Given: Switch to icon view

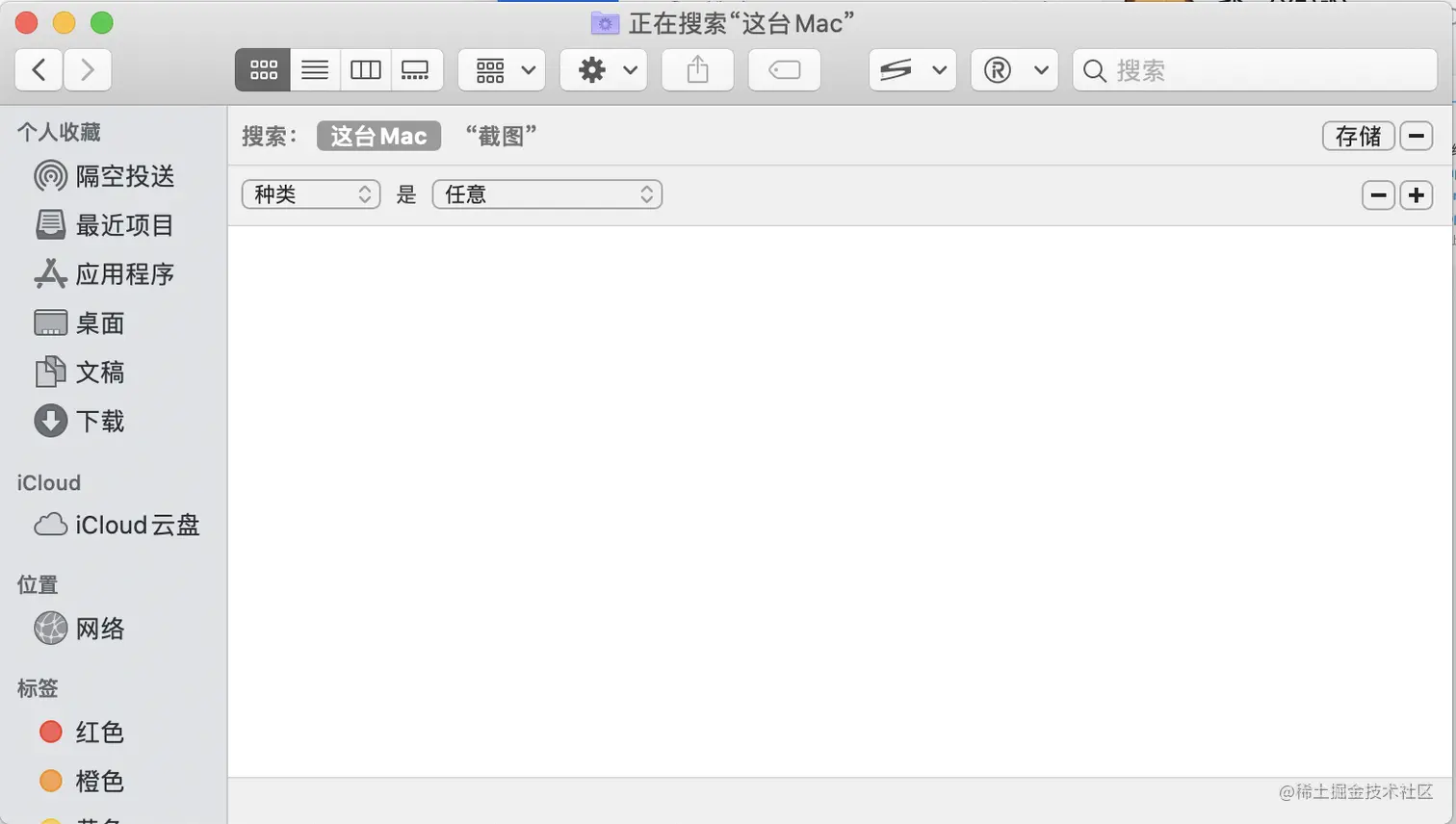Looking at the screenshot, I should click(263, 70).
